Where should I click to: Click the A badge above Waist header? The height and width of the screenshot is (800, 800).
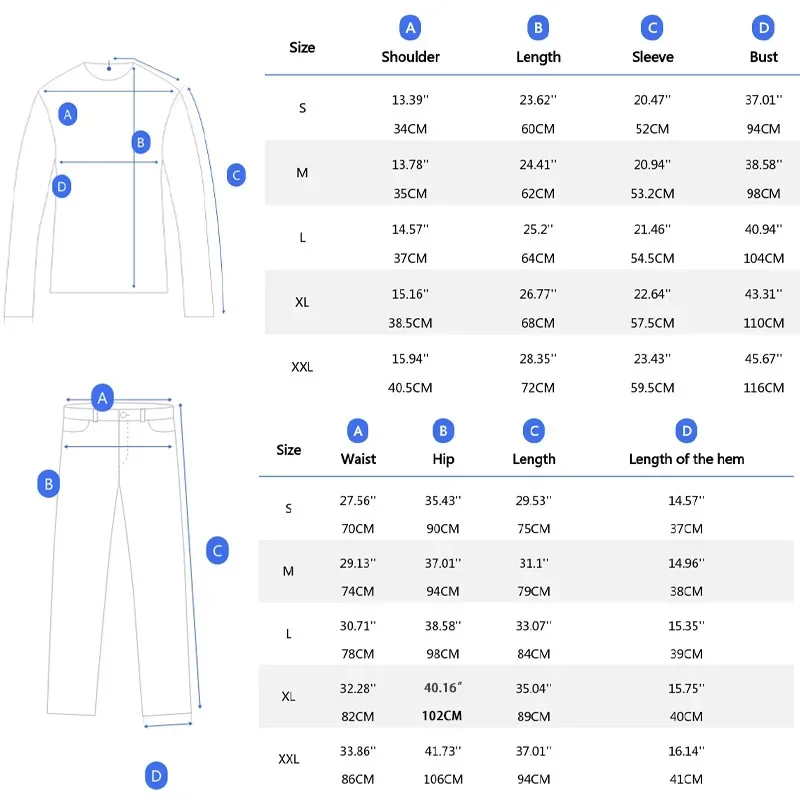pos(358,431)
